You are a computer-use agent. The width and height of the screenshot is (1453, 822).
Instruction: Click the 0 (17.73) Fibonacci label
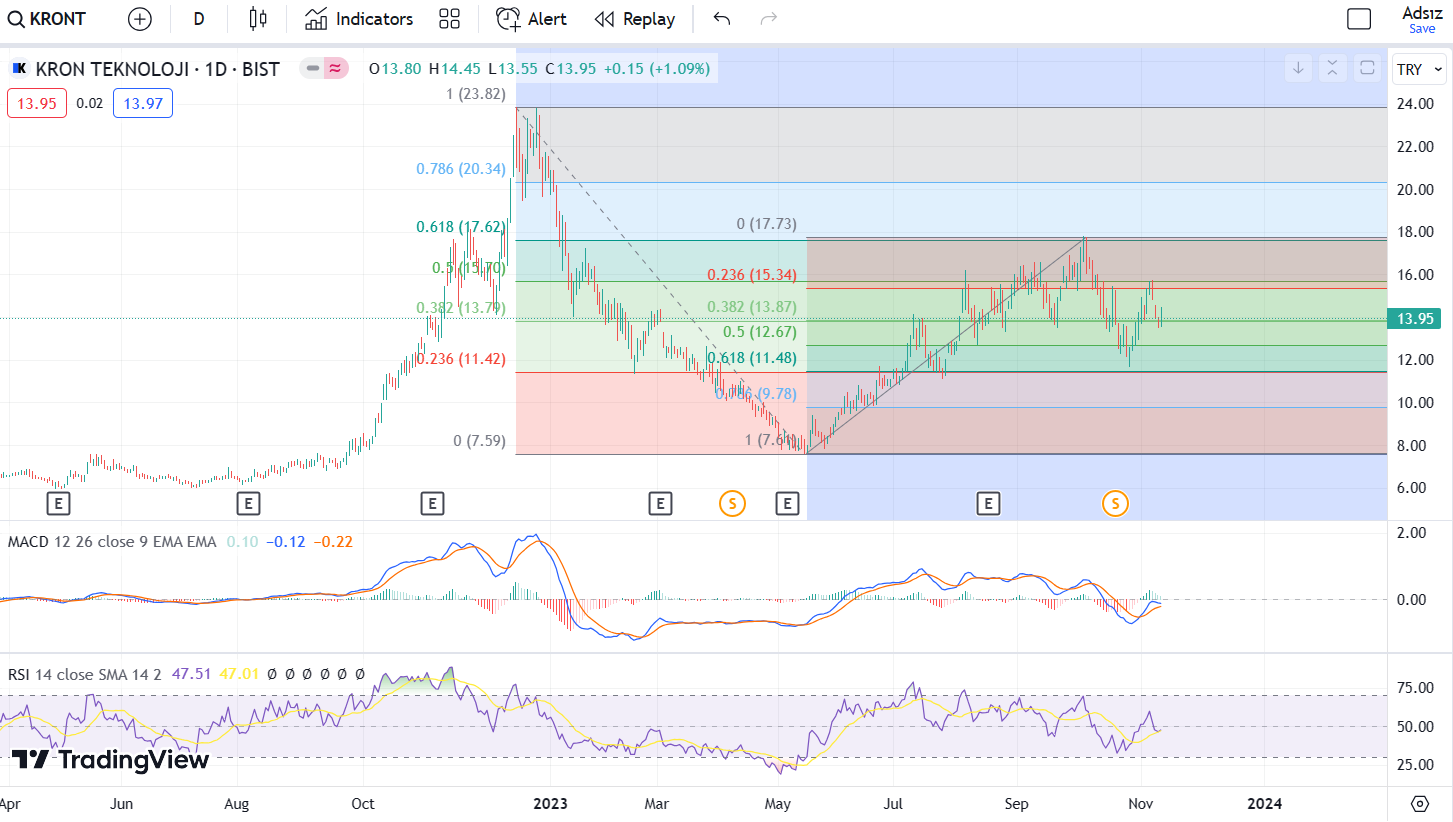click(767, 224)
